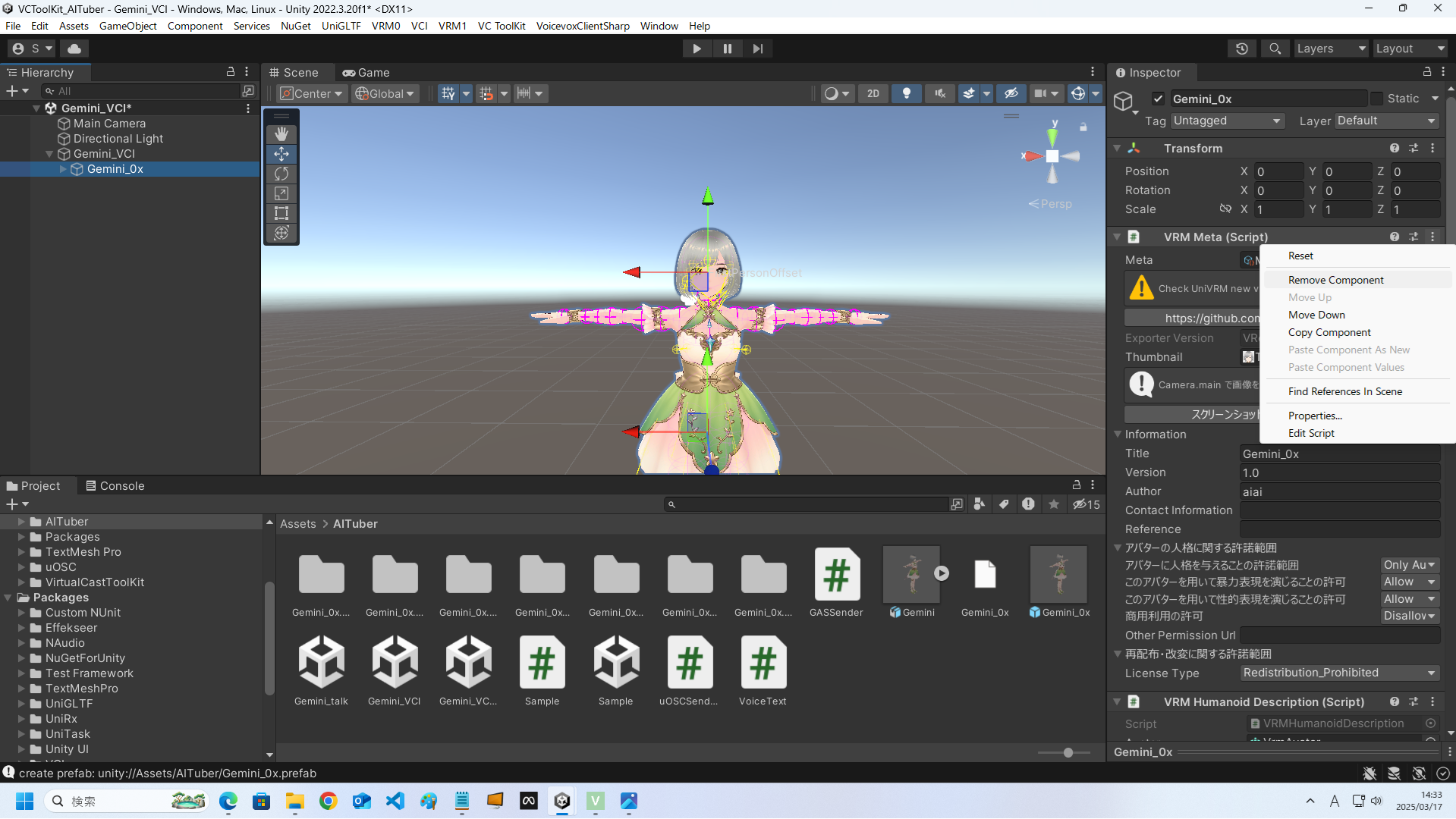This screenshot has height=819, width=1456.
Task: Open License Type Redistribution_Prohibited dropdown
Action: coord(1340,673)
